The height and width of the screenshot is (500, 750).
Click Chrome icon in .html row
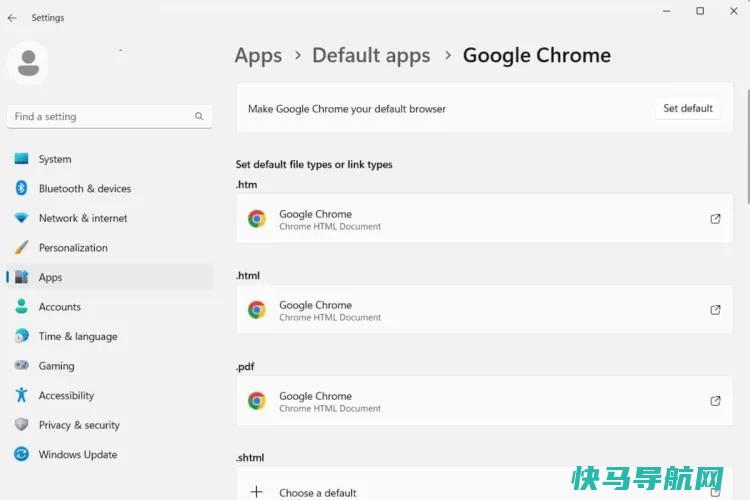pyautogui.click(x=257, y=310)
